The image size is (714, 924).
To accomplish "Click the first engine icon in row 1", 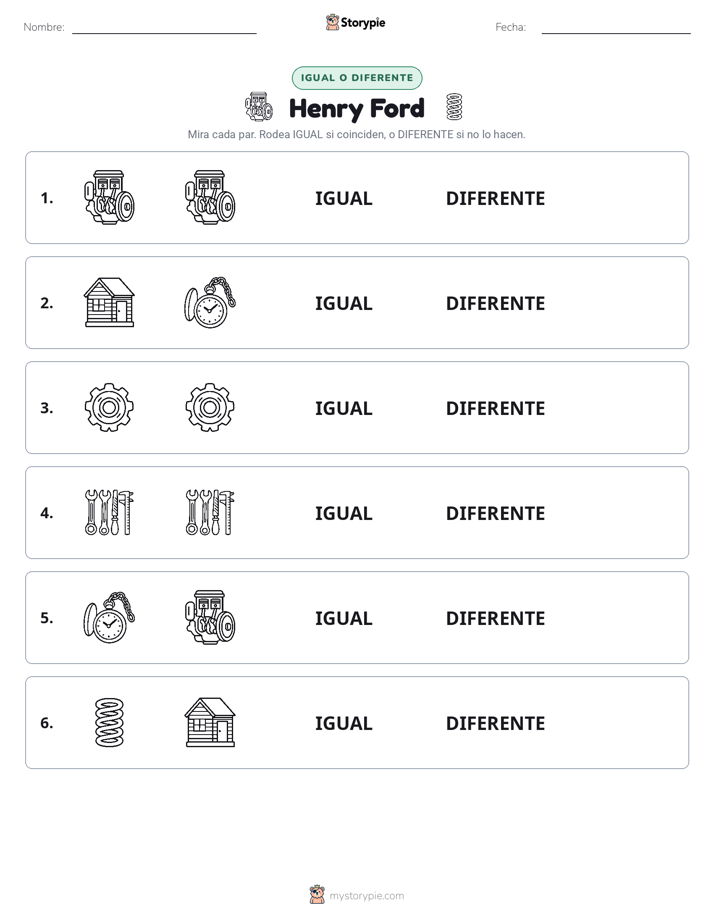I will click(109, 197).
